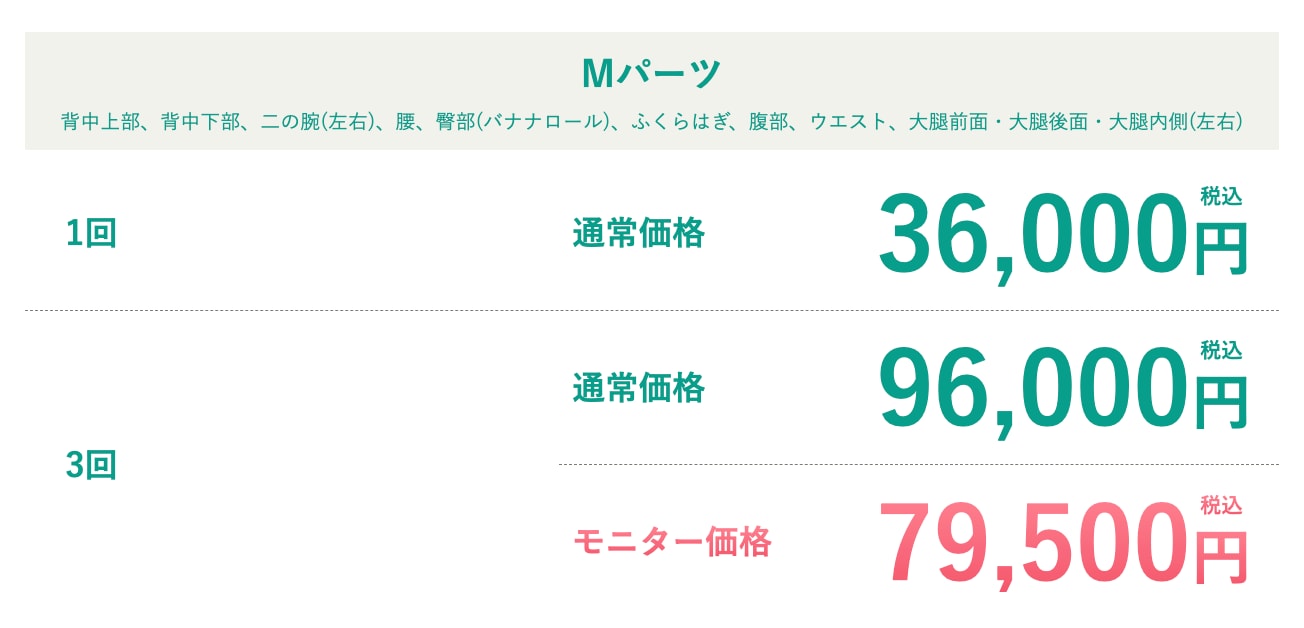The width and height of the screenshot is (1304, 628).
Task: Click 背中上部 in the parts list
Action: tap(100, 123)
